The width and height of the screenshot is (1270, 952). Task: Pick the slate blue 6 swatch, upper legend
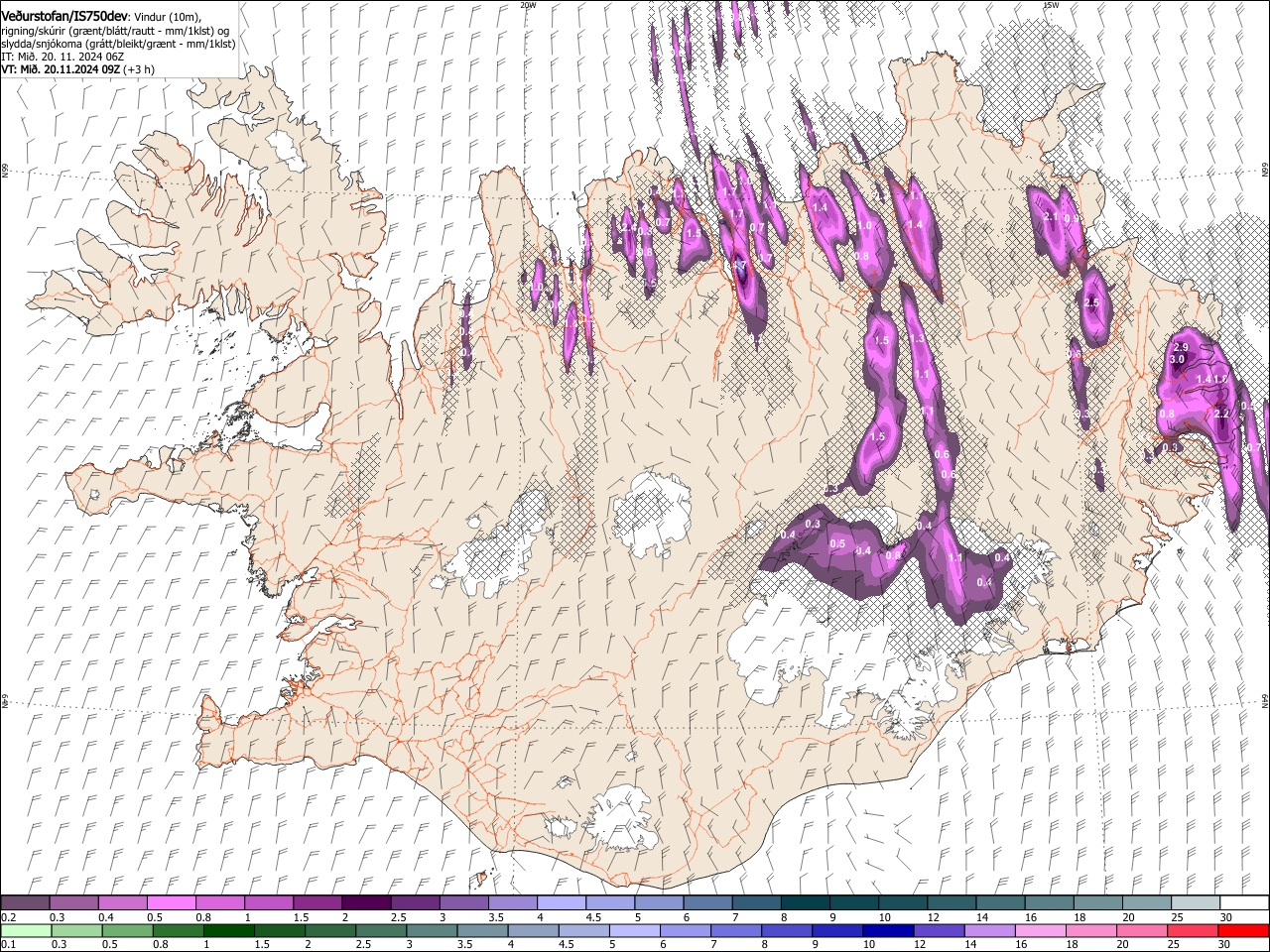tap(707, 902)
